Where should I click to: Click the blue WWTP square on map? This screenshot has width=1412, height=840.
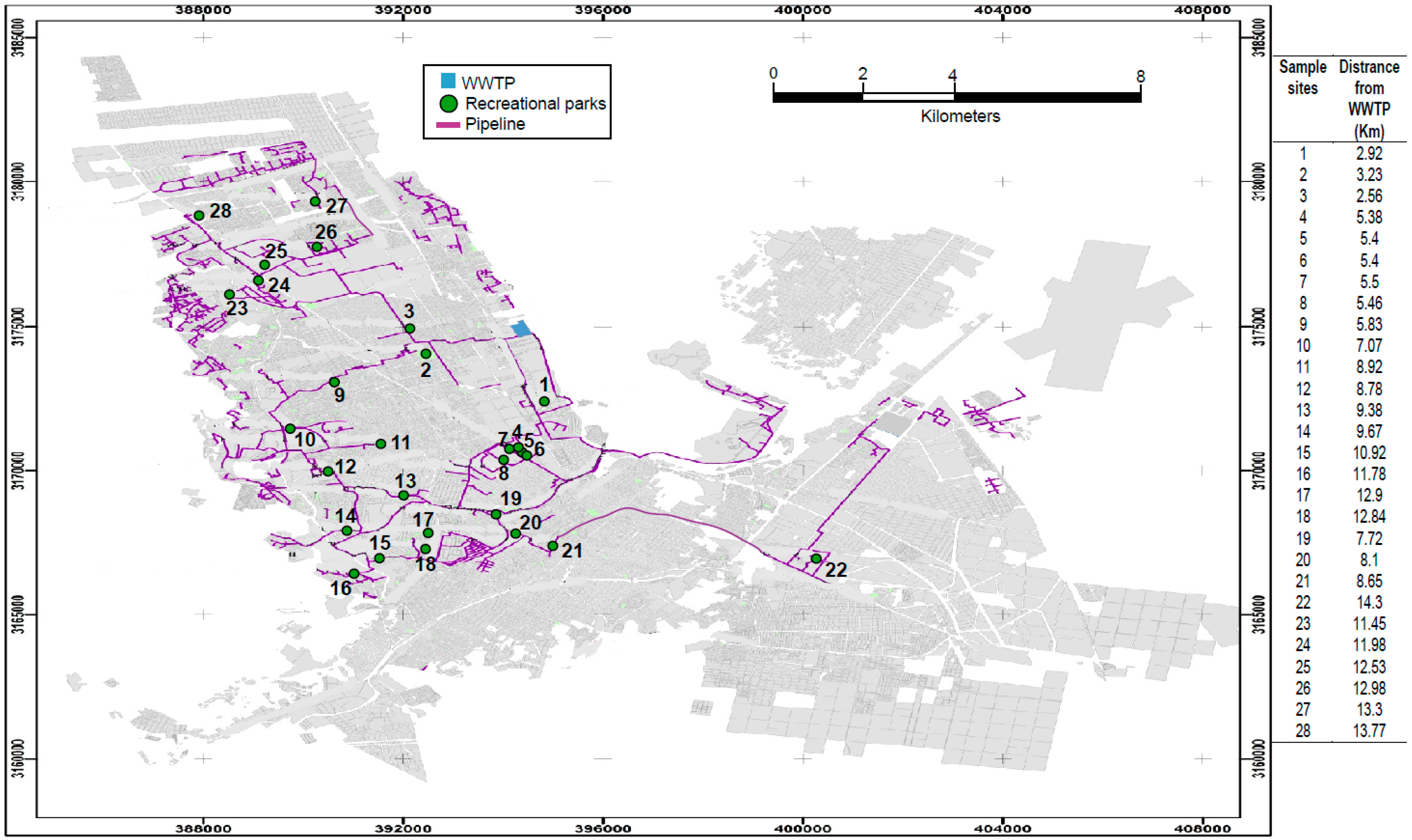(x=521, y=329)
